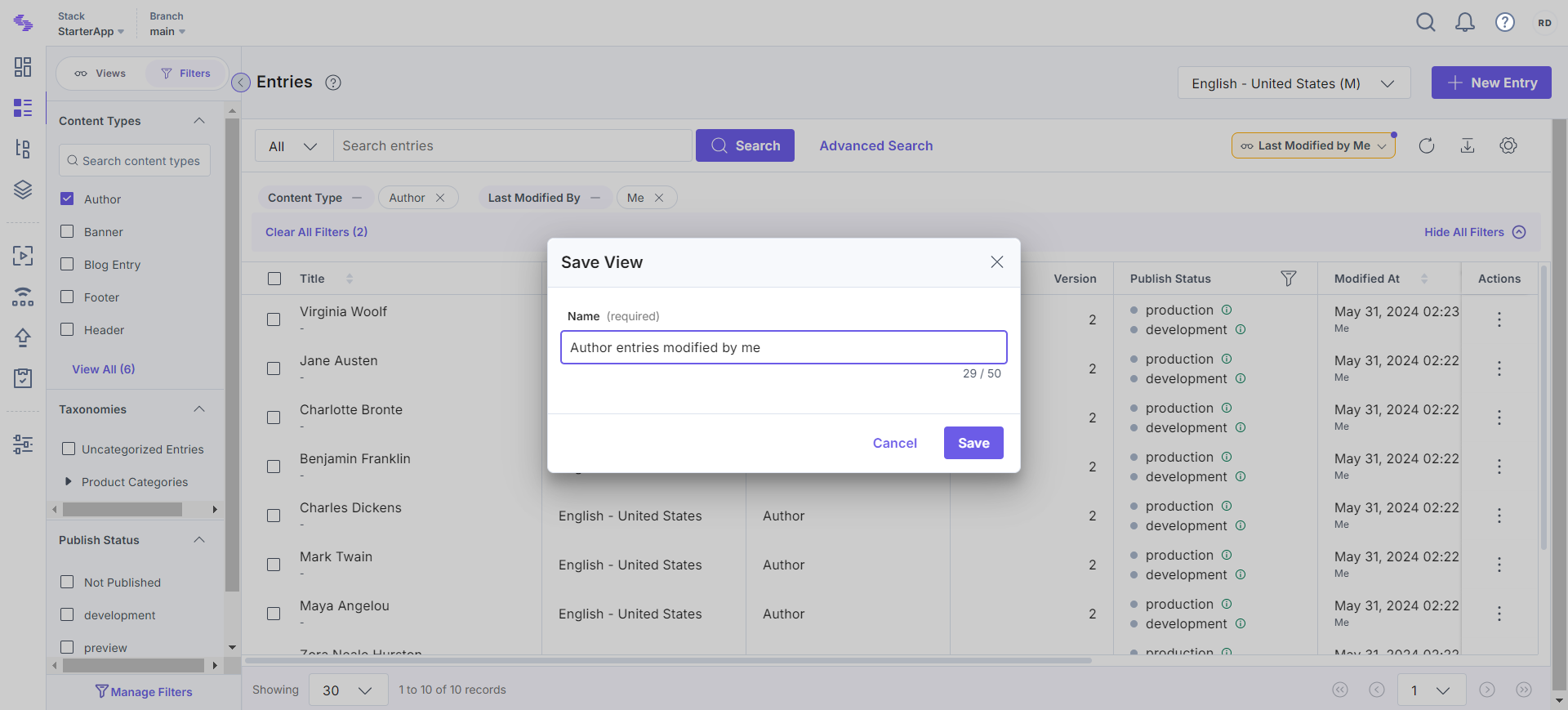Image resolution: width=1568 pixels, height=710 pixels.
Task: Open the All search scope dropdown
Action: tap(294, 145)
